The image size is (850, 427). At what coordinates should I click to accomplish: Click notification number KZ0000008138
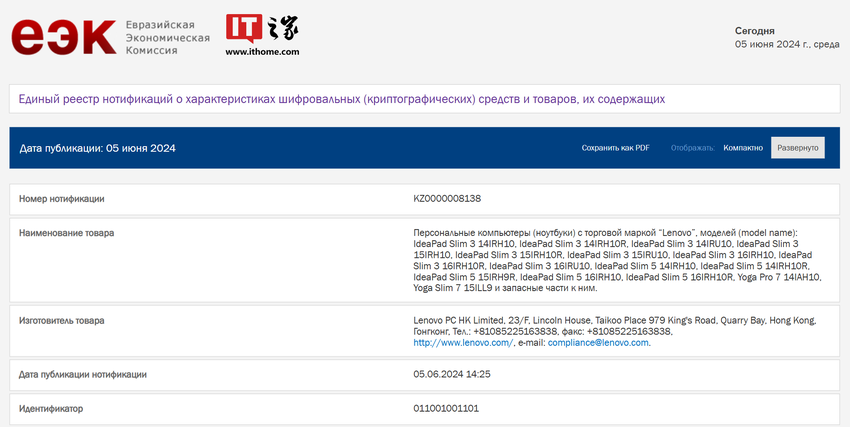point(447,199)
